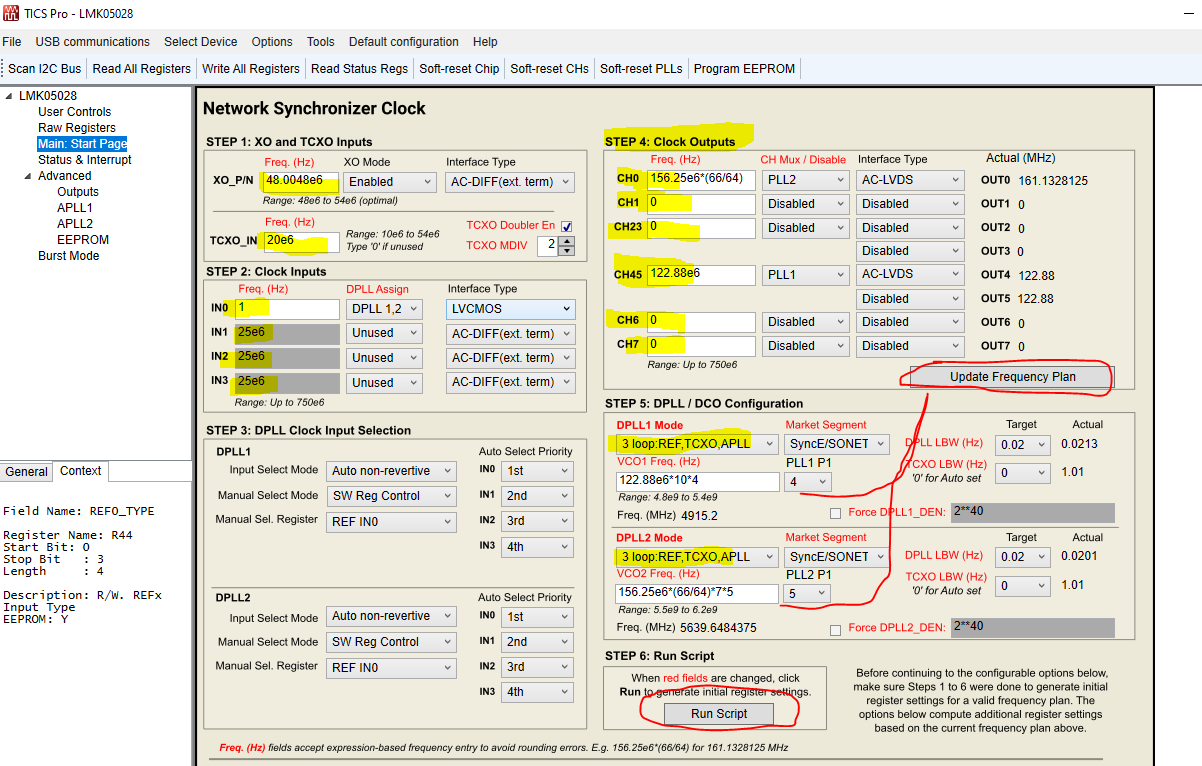
Task: Switch to the Context tab
Action: [x=81, y=470]
